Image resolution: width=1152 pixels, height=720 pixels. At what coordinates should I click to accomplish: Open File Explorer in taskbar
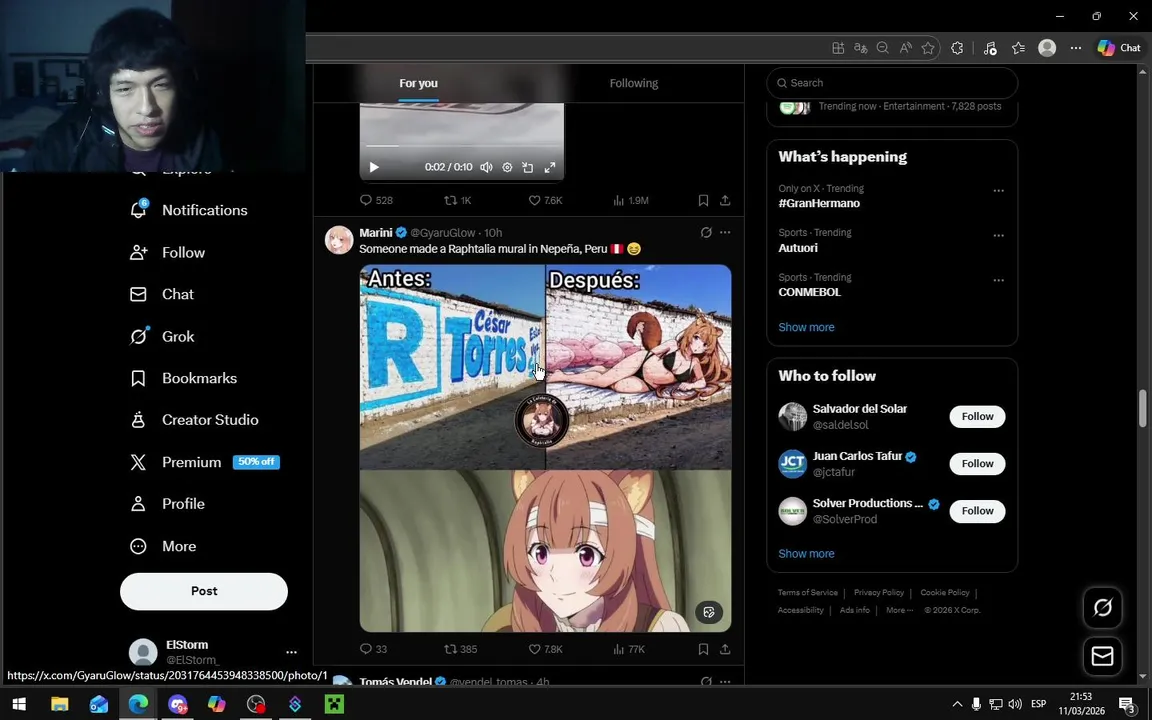[x=59, y=704]
